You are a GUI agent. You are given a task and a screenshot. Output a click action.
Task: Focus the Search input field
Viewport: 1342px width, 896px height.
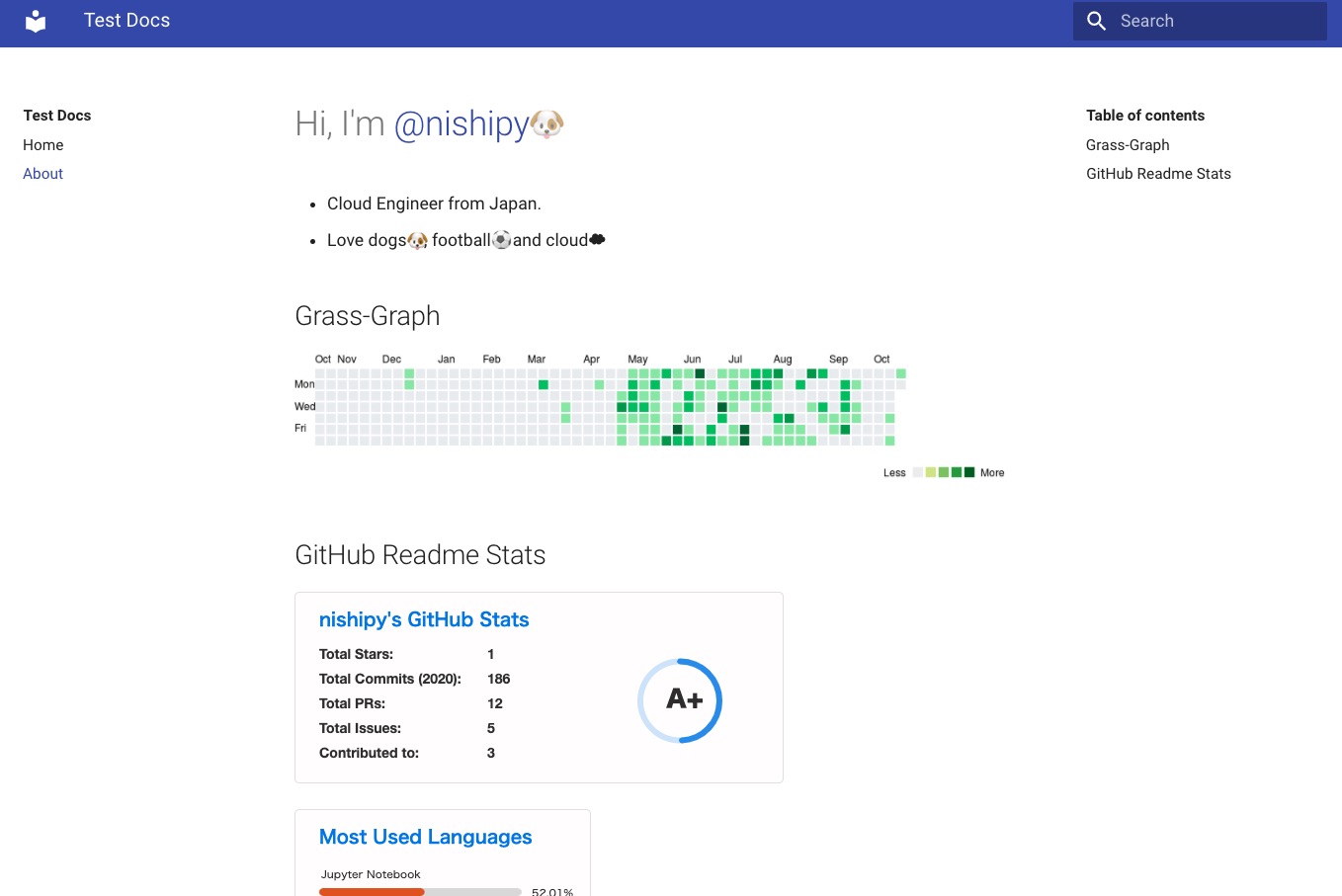pos(1200,21)
